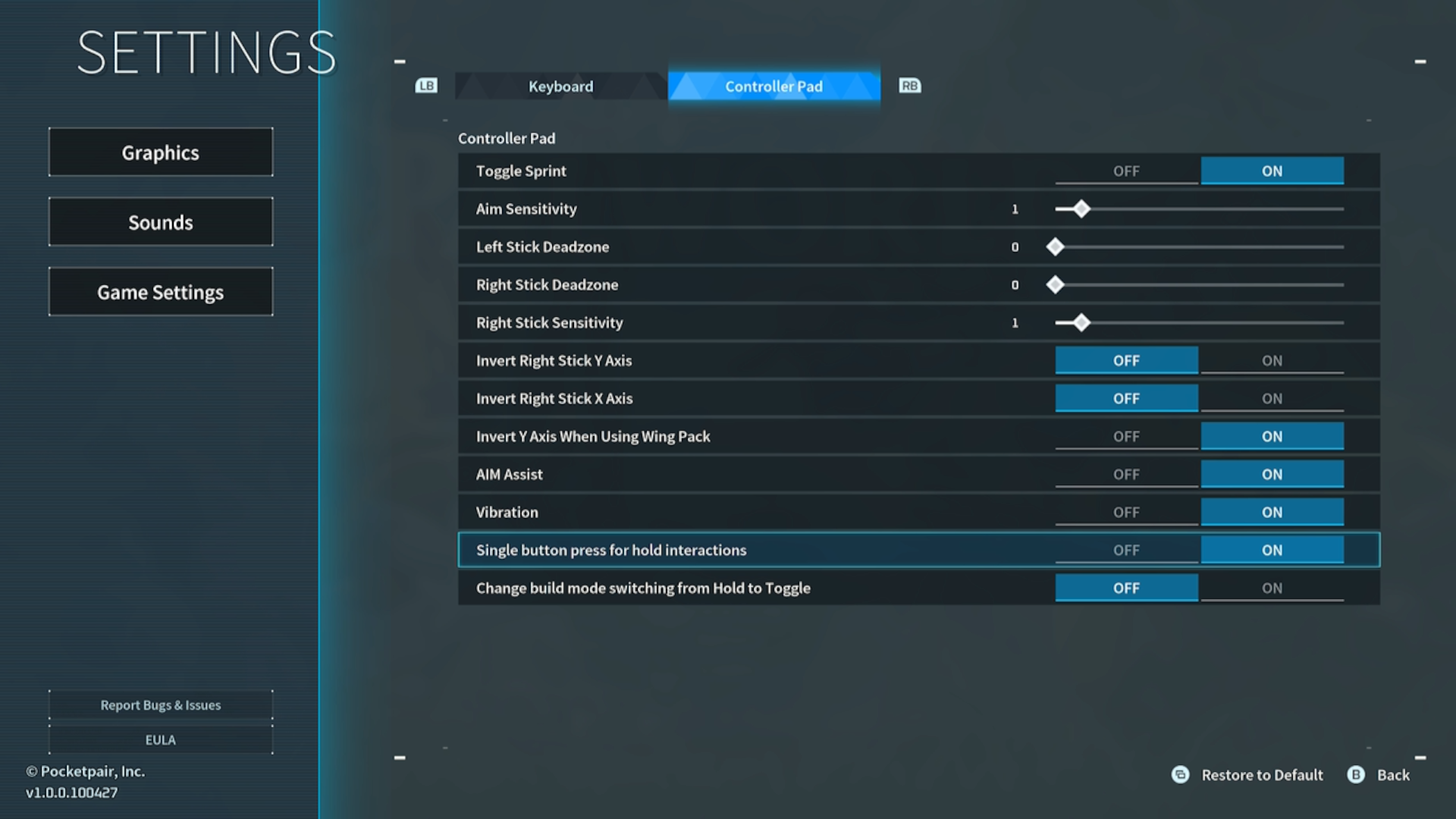
Task: Click the Left Stick Deadzone label
Action: [542, 246]
